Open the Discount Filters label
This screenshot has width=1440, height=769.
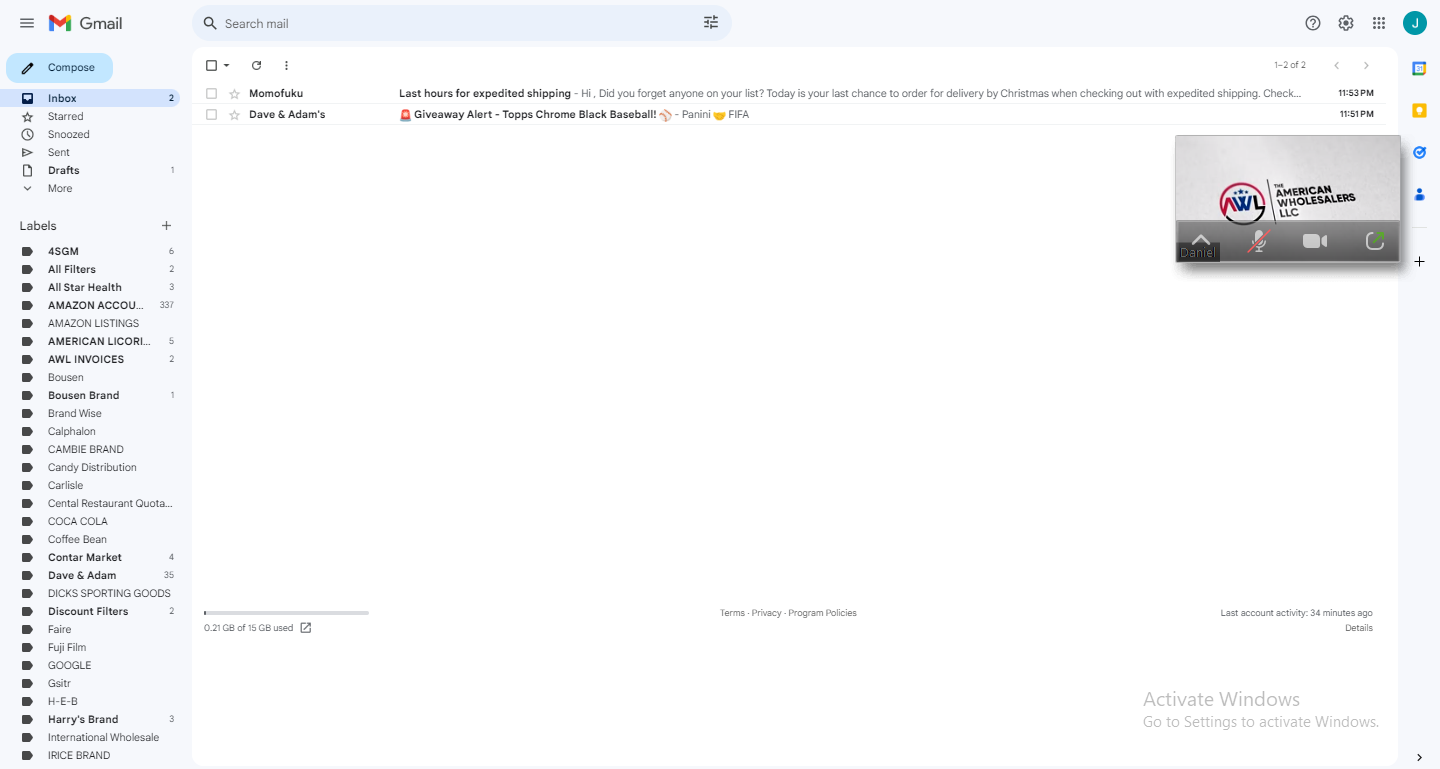pyautogui.click(x=90, y=611)
